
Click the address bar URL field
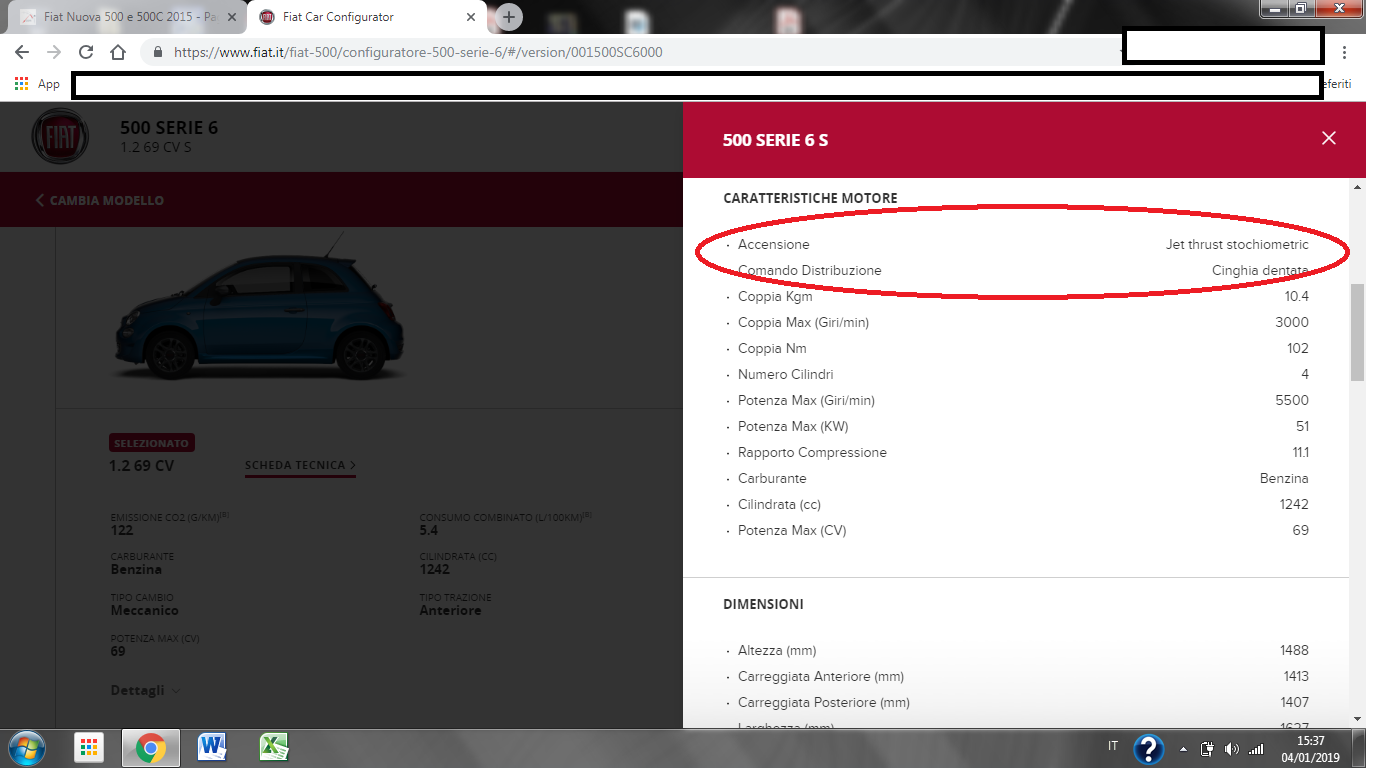[x=600, y=52]
